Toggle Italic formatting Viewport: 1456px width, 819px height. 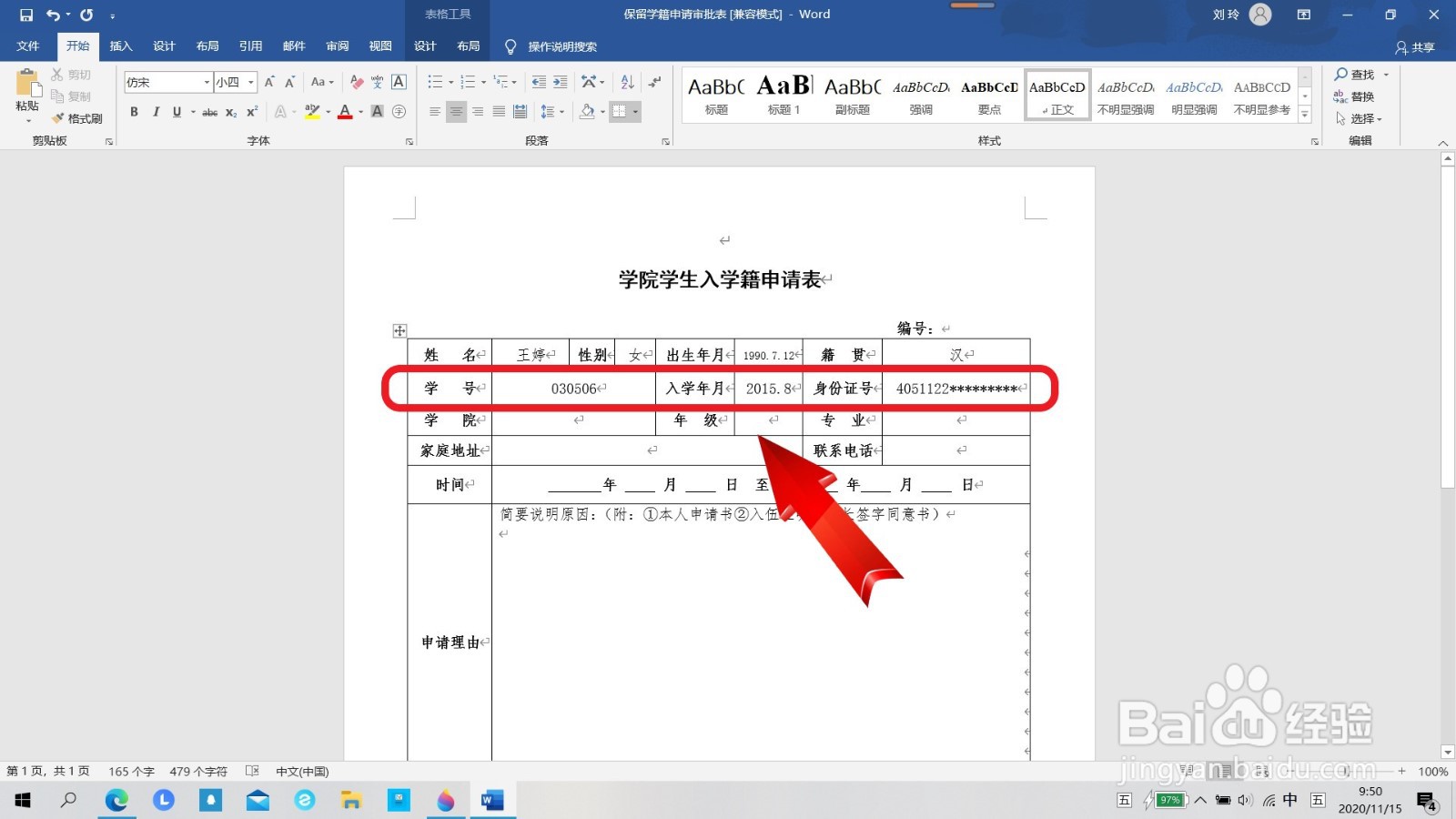tap(156, 112)
